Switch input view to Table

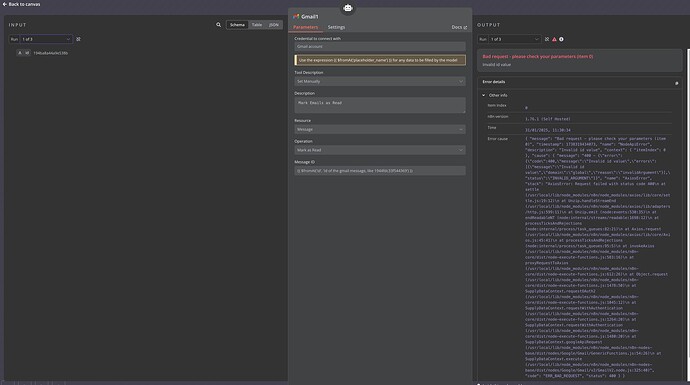pyautogui.click(x=257, y=25)
